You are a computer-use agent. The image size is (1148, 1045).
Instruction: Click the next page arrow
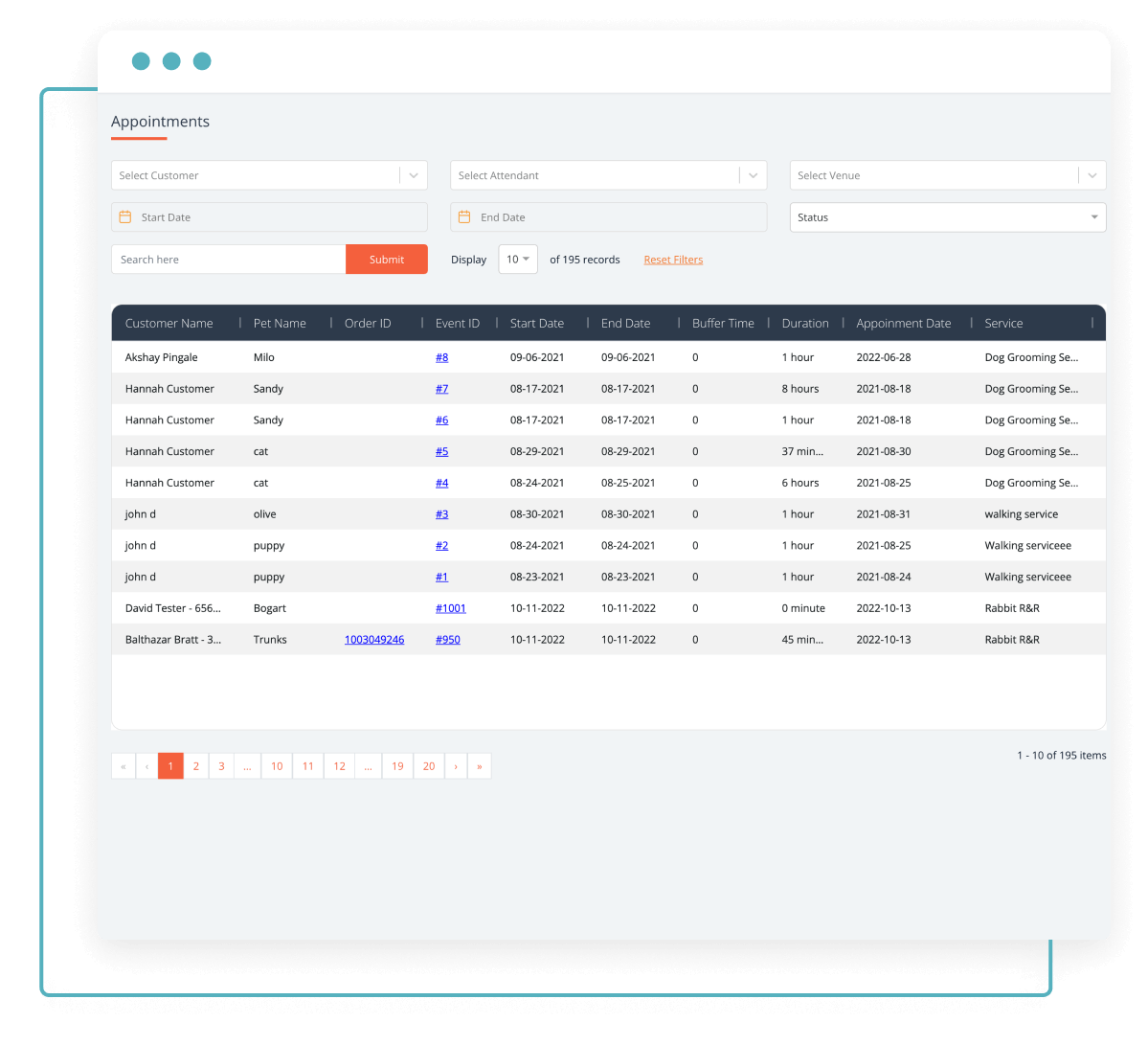[455, 765]
